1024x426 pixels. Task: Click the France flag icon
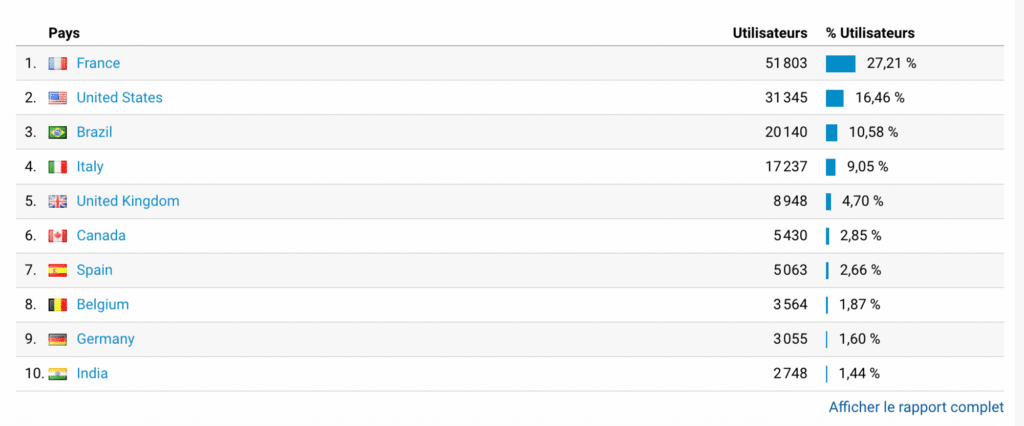pos(57,63)
